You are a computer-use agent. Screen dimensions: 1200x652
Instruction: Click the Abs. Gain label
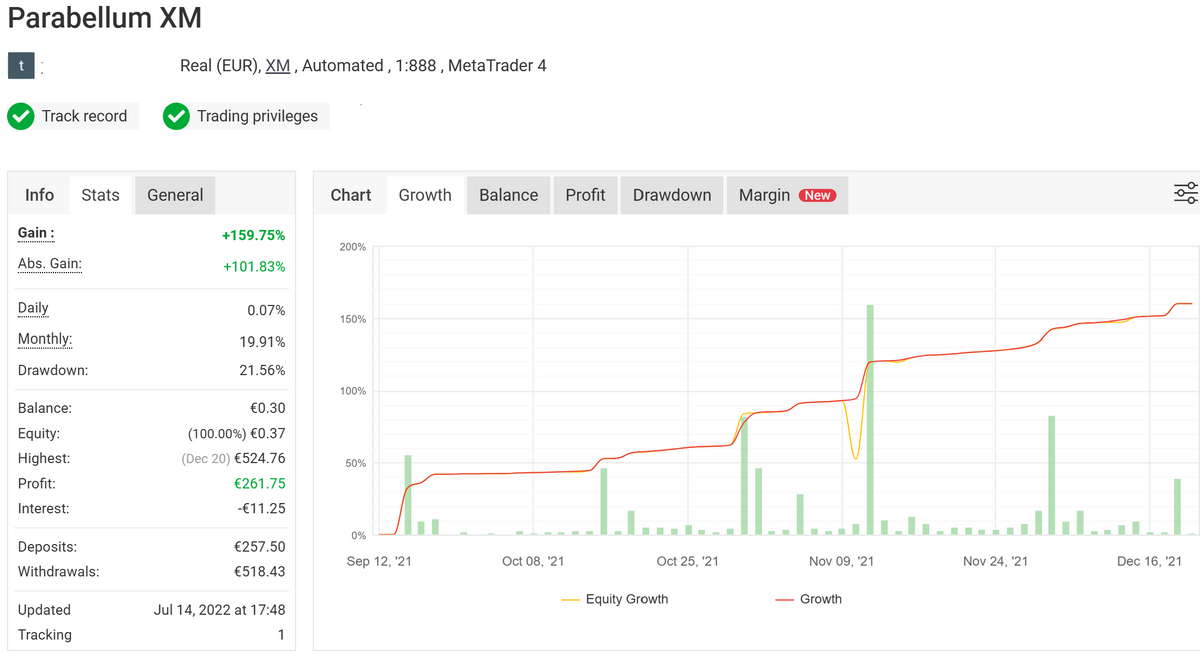50,264
